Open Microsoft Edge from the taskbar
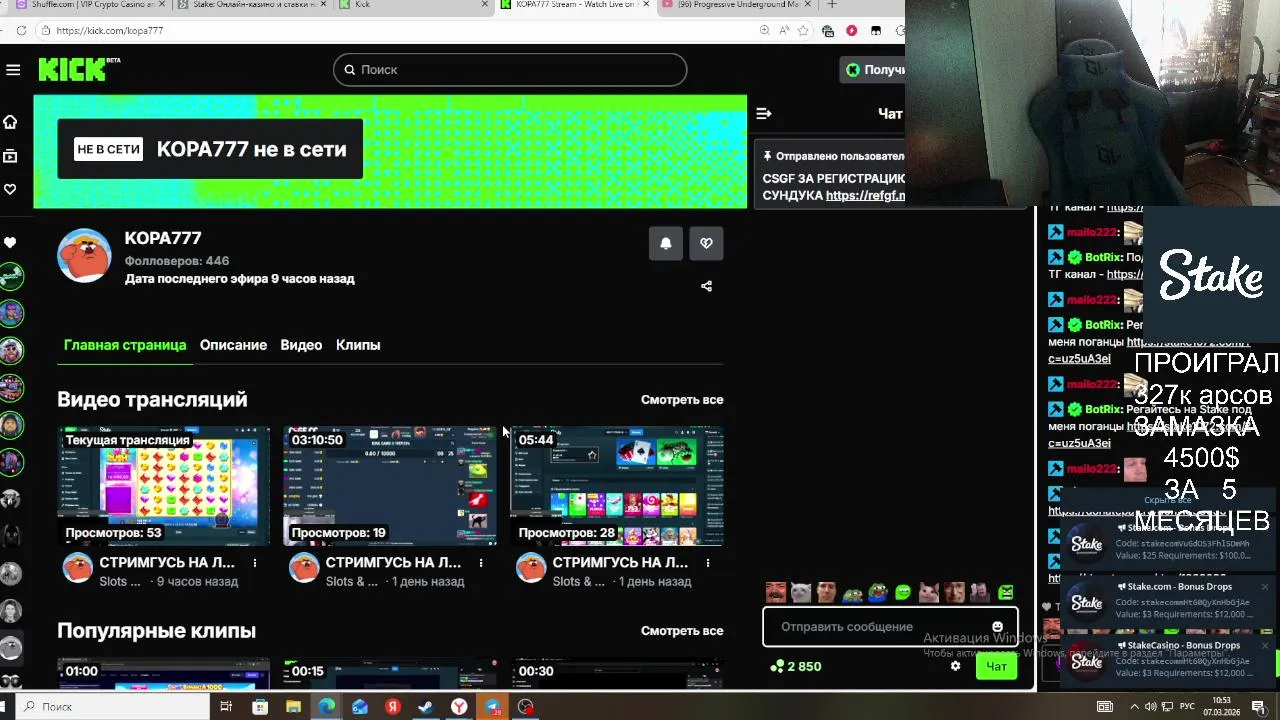This screenshot has width=1280, height=720. tap(327, 707)
